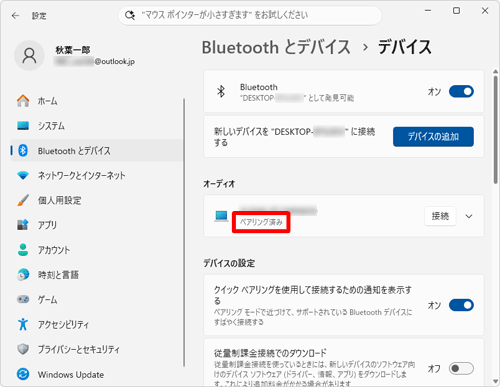Click the 接続 button for audio device
Viewport: 500px width, 387px height.
tap(440, 216)
